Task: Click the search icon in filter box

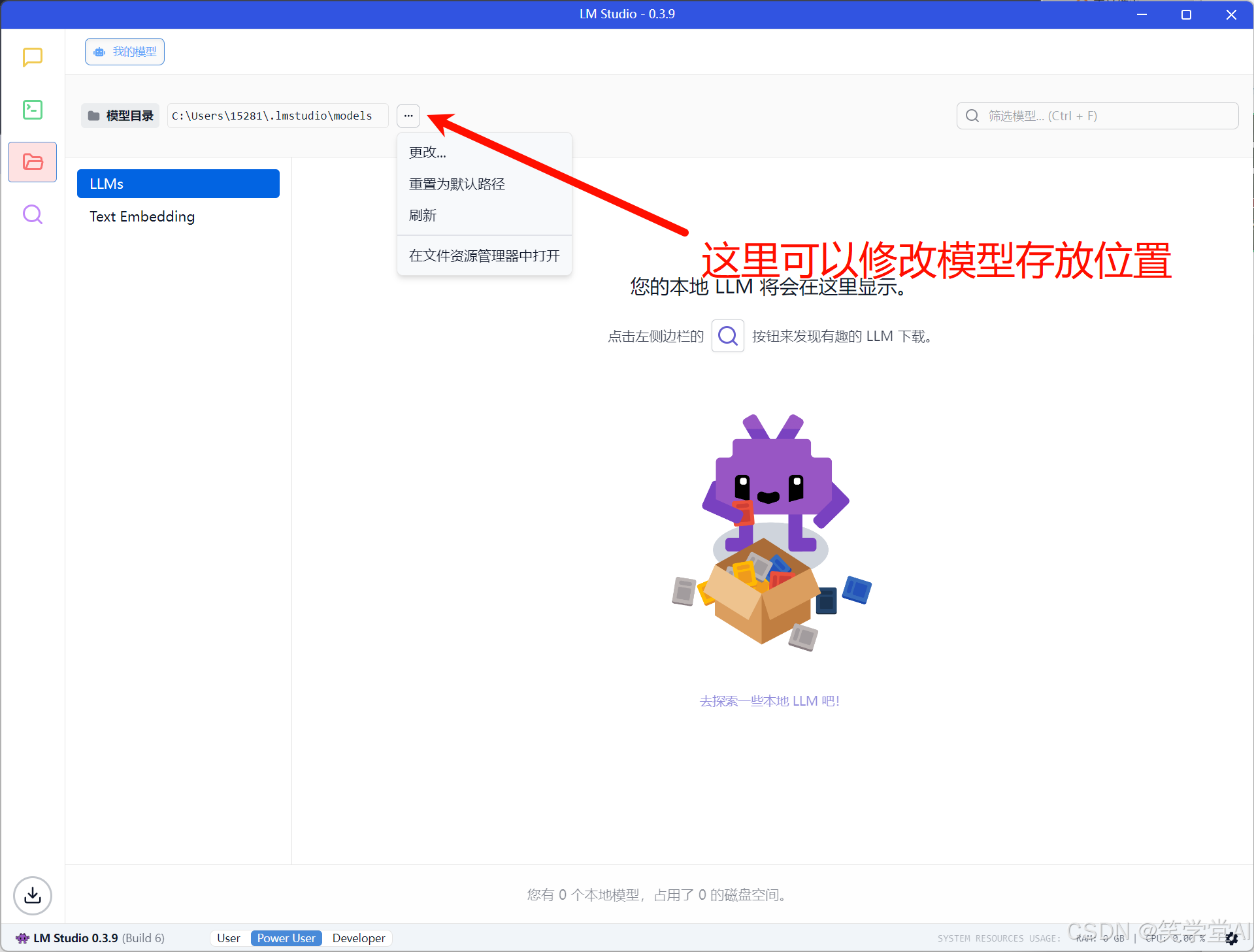Action: (x=972, y=116)
